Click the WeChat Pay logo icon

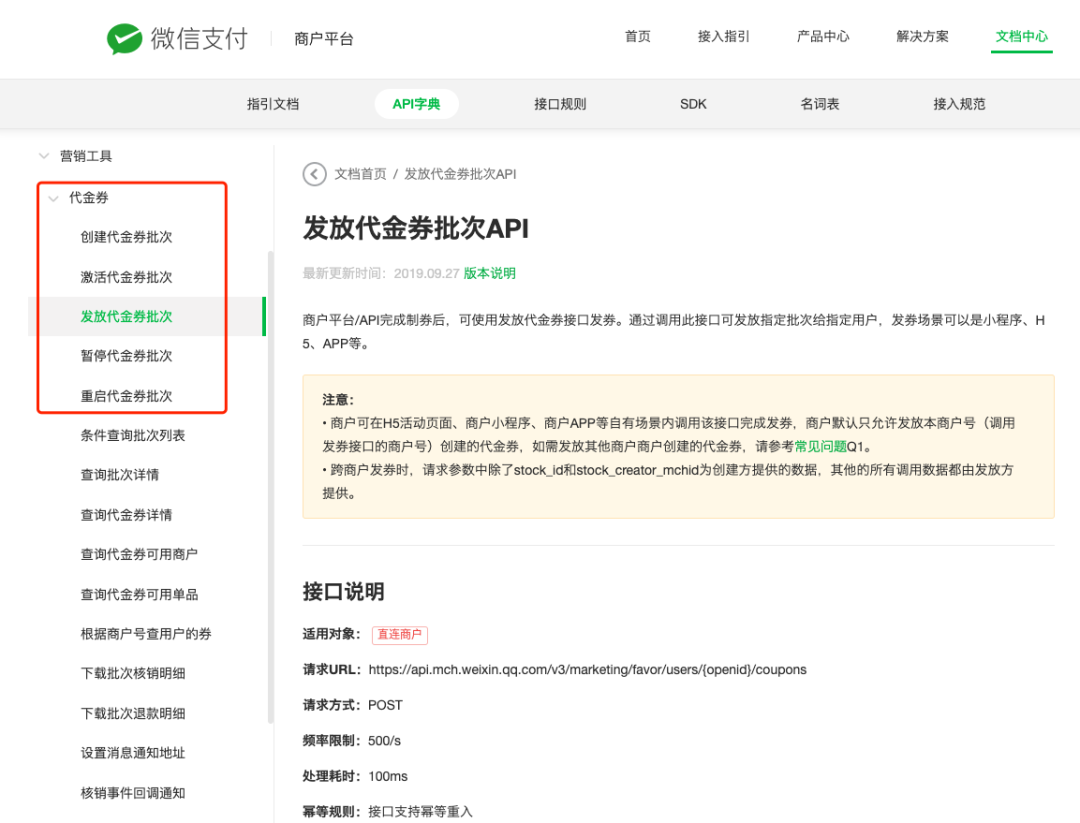[124, 39]
